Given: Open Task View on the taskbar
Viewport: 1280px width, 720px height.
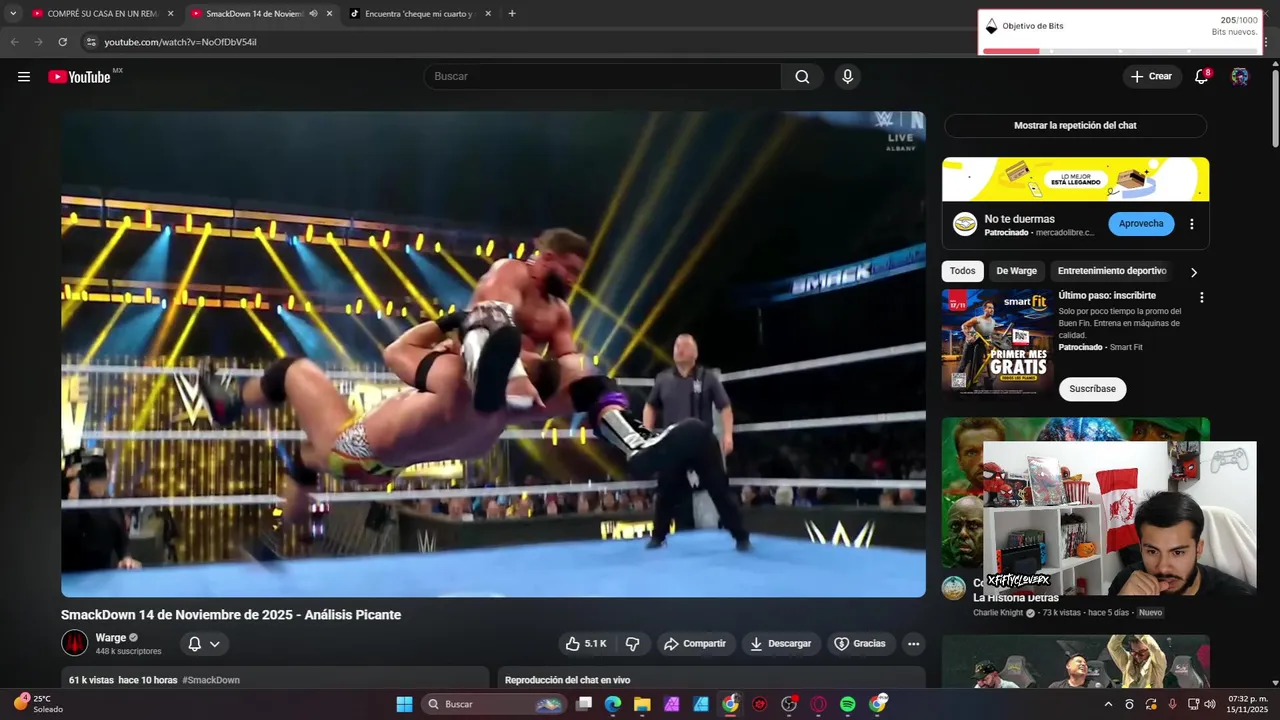Looking at the screenshot, I should tap(584, 704).
